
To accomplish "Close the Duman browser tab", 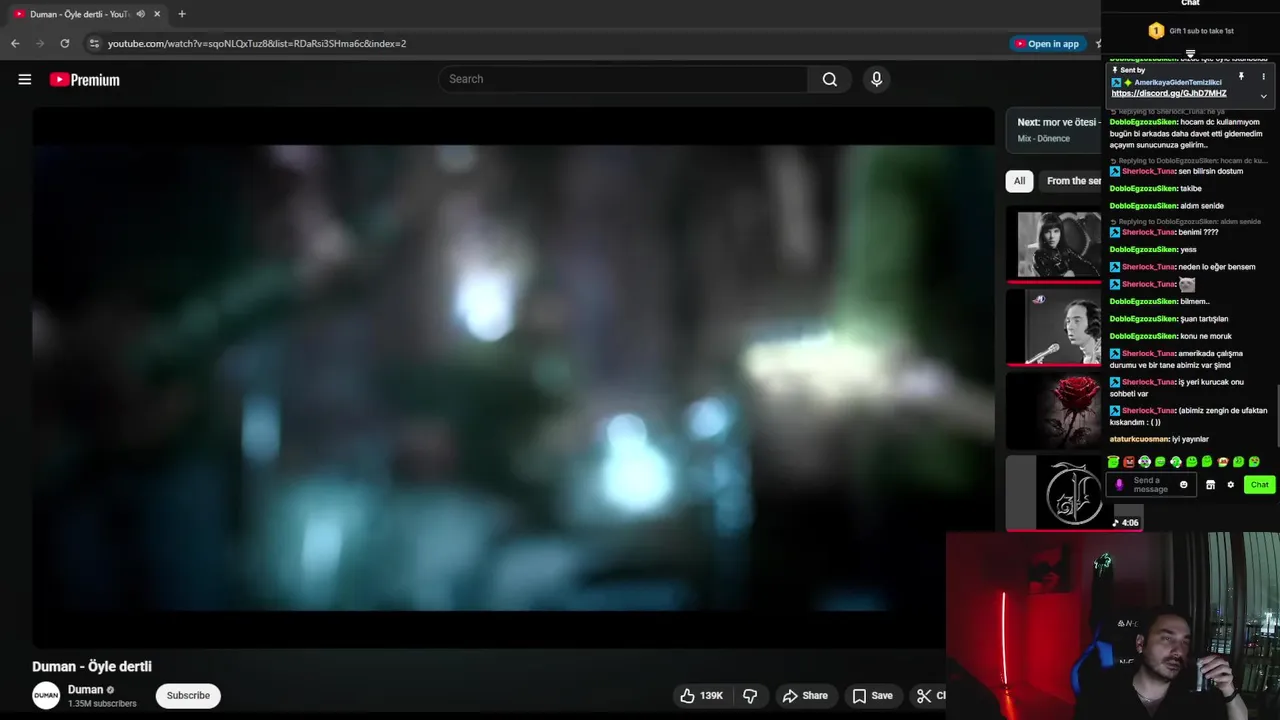I will coord(157,14).
